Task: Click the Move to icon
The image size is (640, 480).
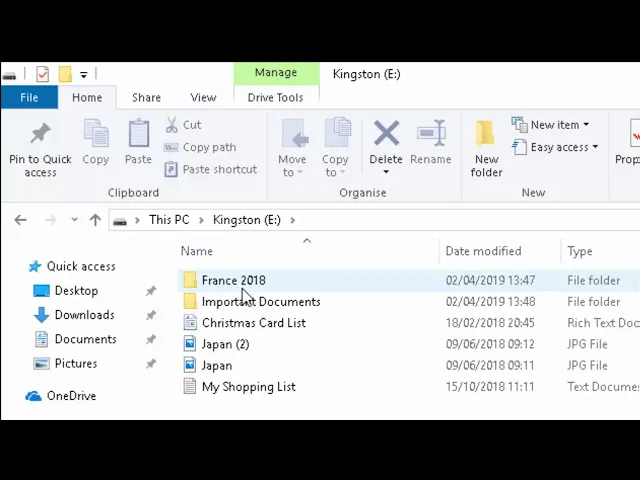Action: pos(295,133)
